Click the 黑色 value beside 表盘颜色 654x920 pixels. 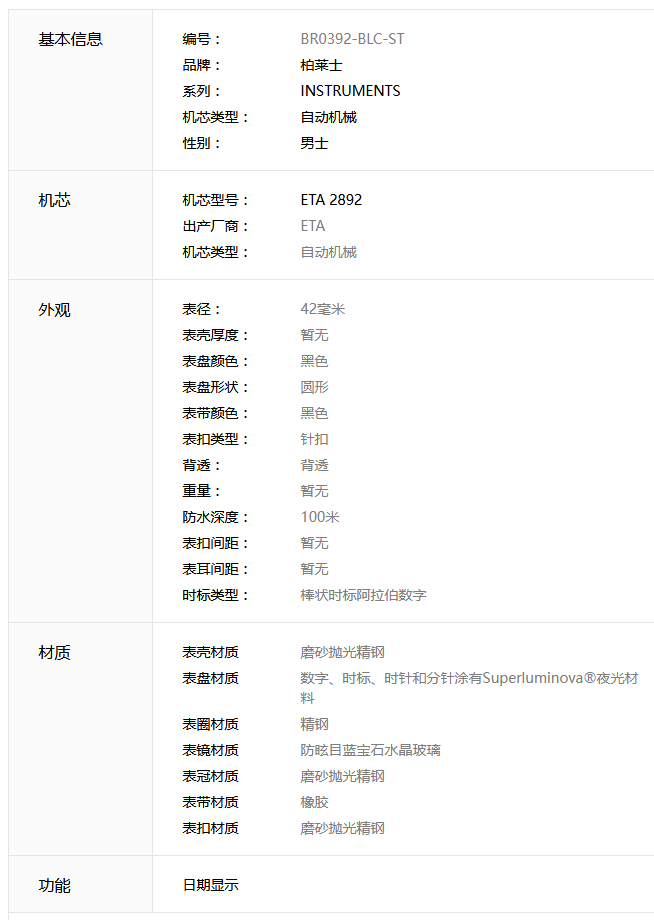pyautogui.click(x=314, y=361)
